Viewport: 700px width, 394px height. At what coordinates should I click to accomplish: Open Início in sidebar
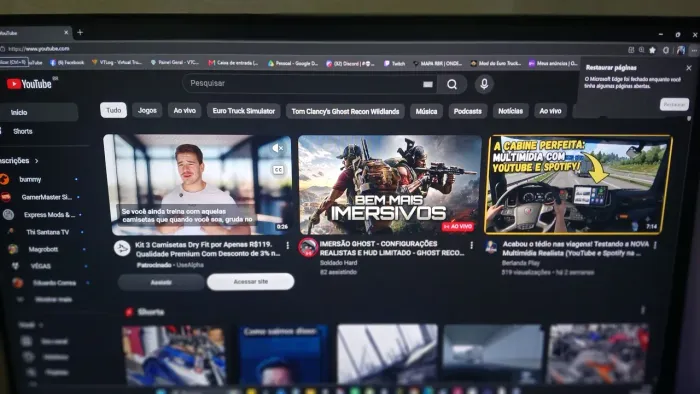39,112
